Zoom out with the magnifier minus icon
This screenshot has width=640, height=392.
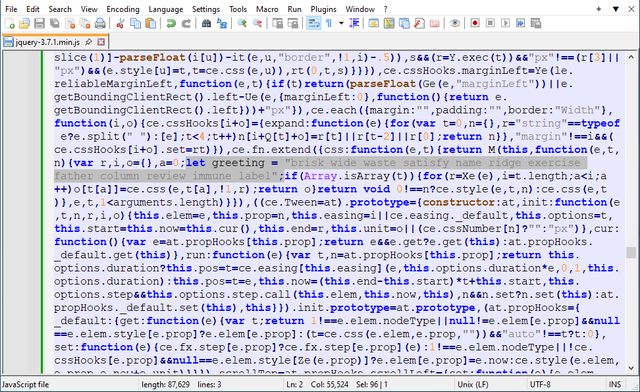[257, 24]
